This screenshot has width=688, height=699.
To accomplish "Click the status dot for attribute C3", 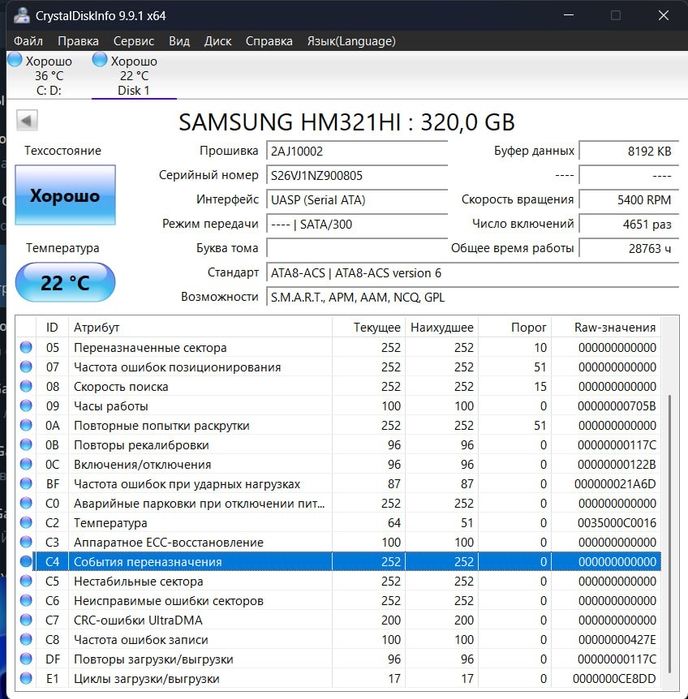I will [26, 542].
